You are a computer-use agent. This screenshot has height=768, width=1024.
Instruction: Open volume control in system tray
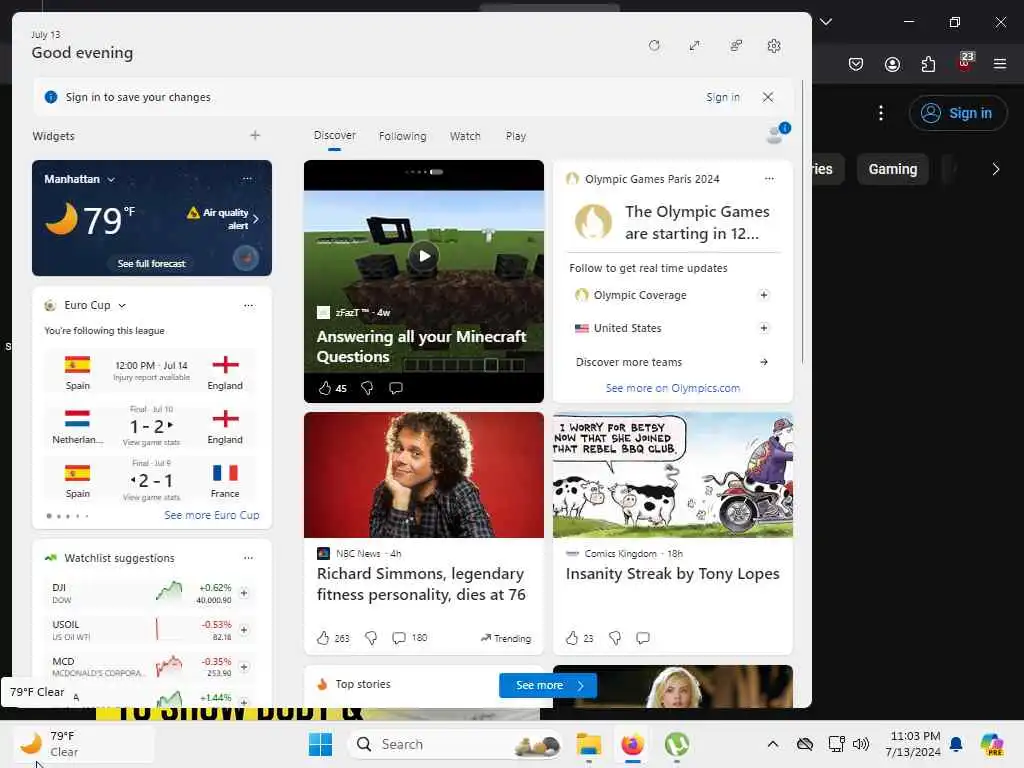(861, 744)
